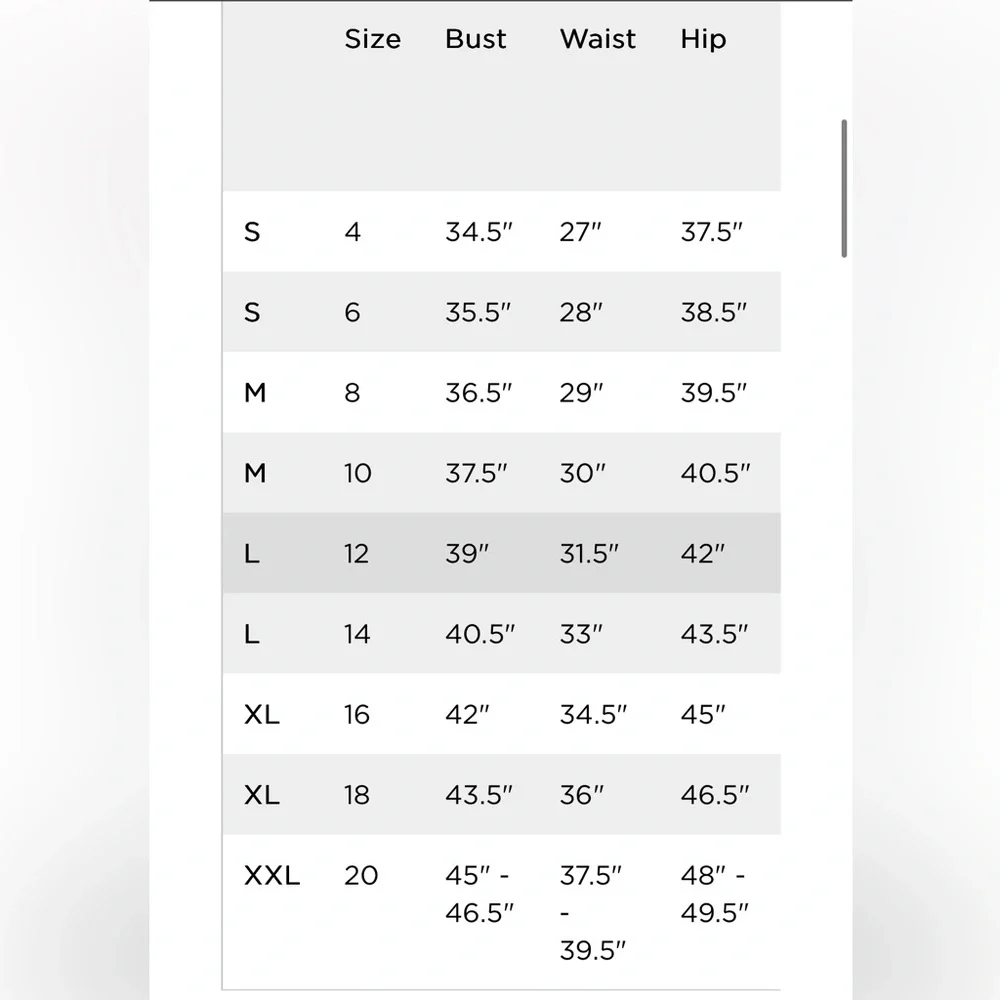The width and height of the screenshot is (1000, 1000).
Task: Select the 33" waist value
Action: tap(581, 634)
